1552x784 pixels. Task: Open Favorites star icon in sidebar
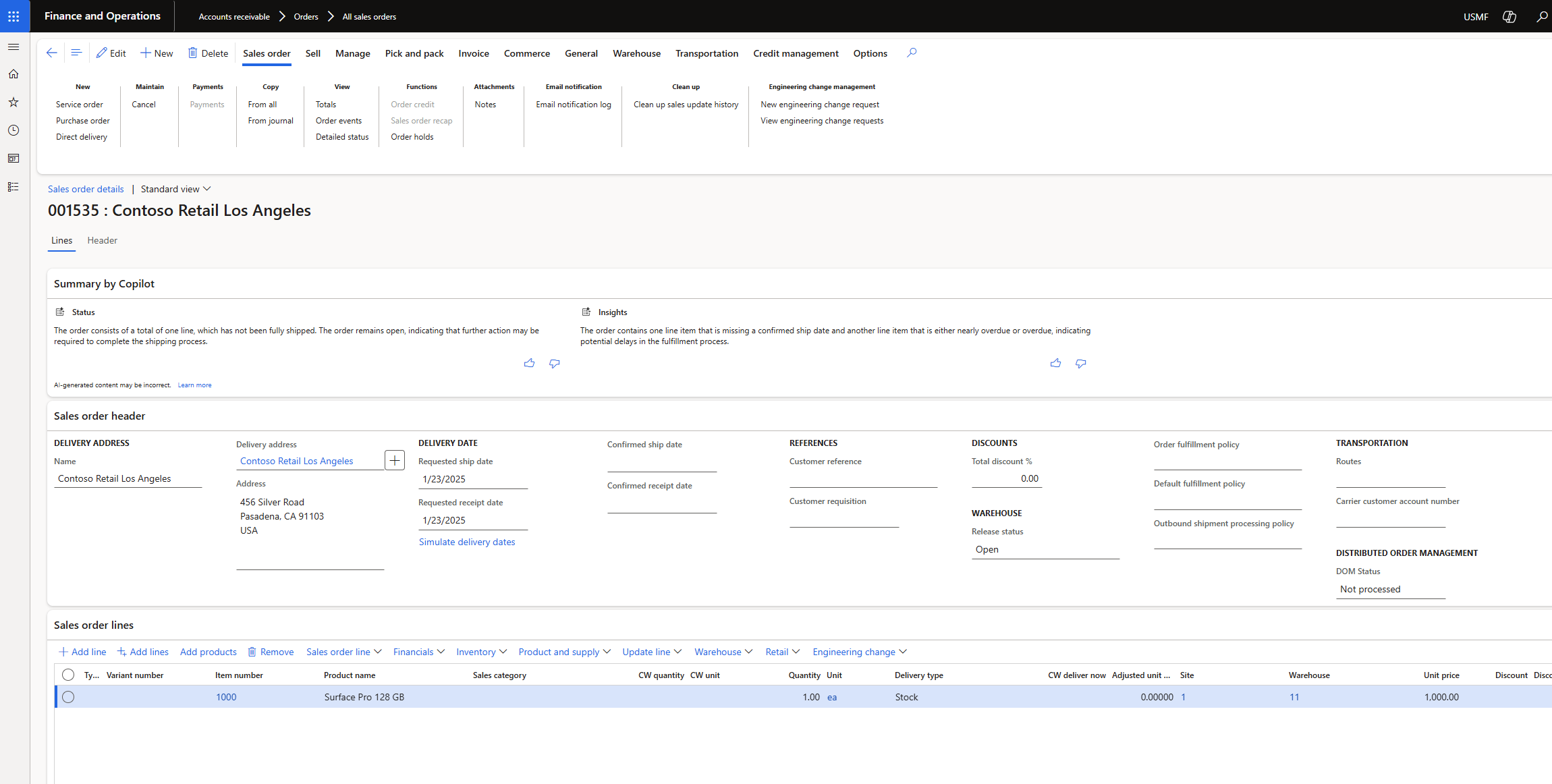click(x=13, y=103)
